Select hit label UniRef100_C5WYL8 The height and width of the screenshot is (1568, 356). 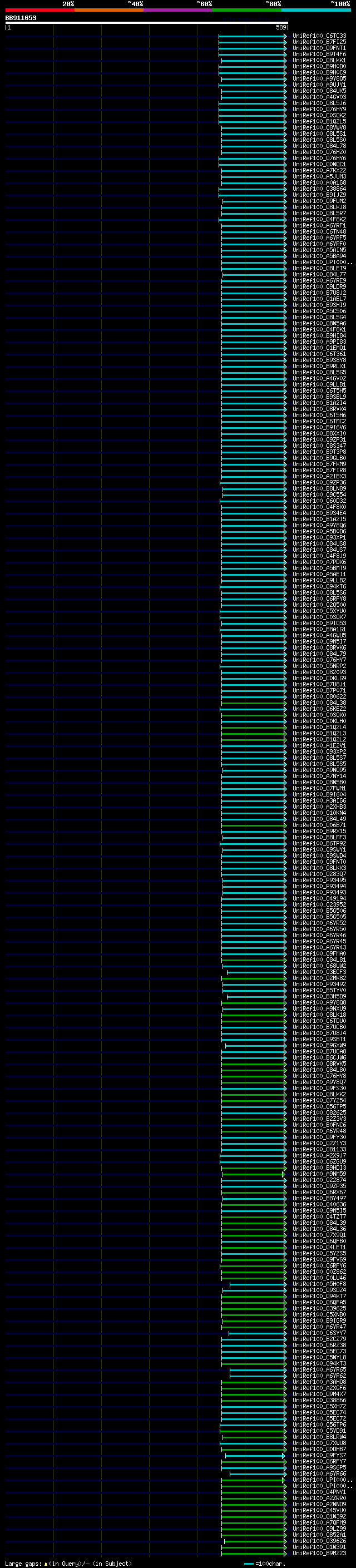[319, 1357]
